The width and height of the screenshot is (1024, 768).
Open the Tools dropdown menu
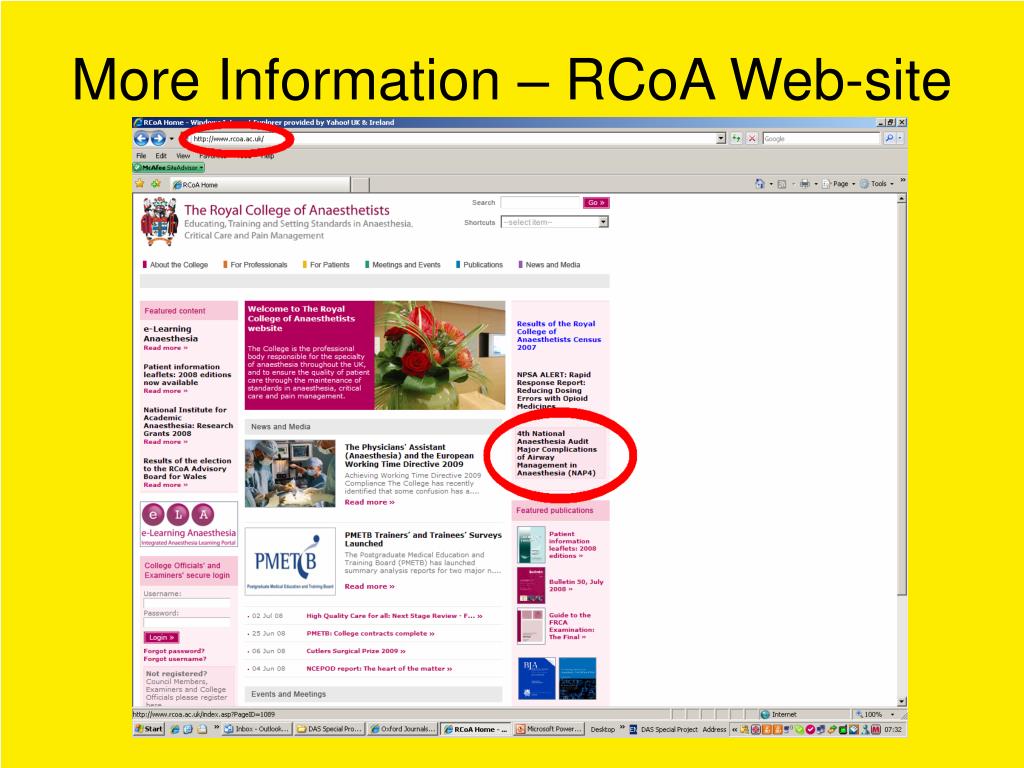(877, 184)
